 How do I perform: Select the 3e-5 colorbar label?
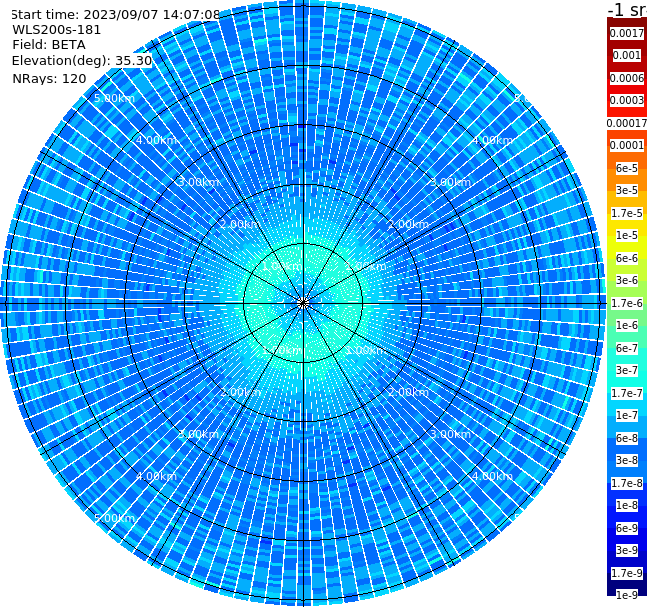click(627, 190)
